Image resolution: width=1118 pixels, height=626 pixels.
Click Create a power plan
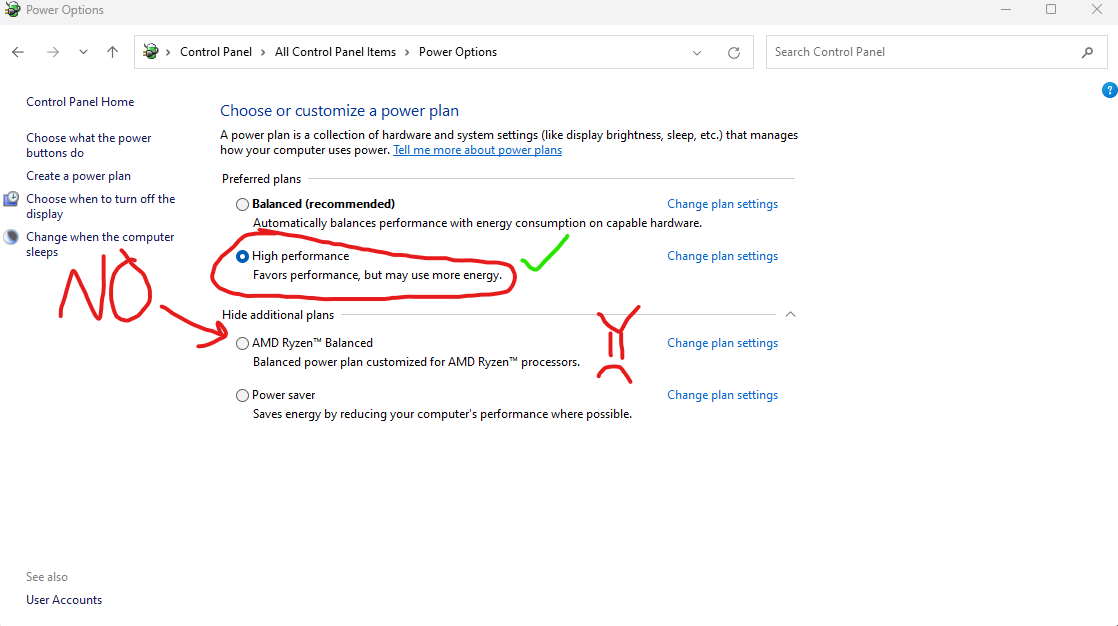click(x=78, y=176)
